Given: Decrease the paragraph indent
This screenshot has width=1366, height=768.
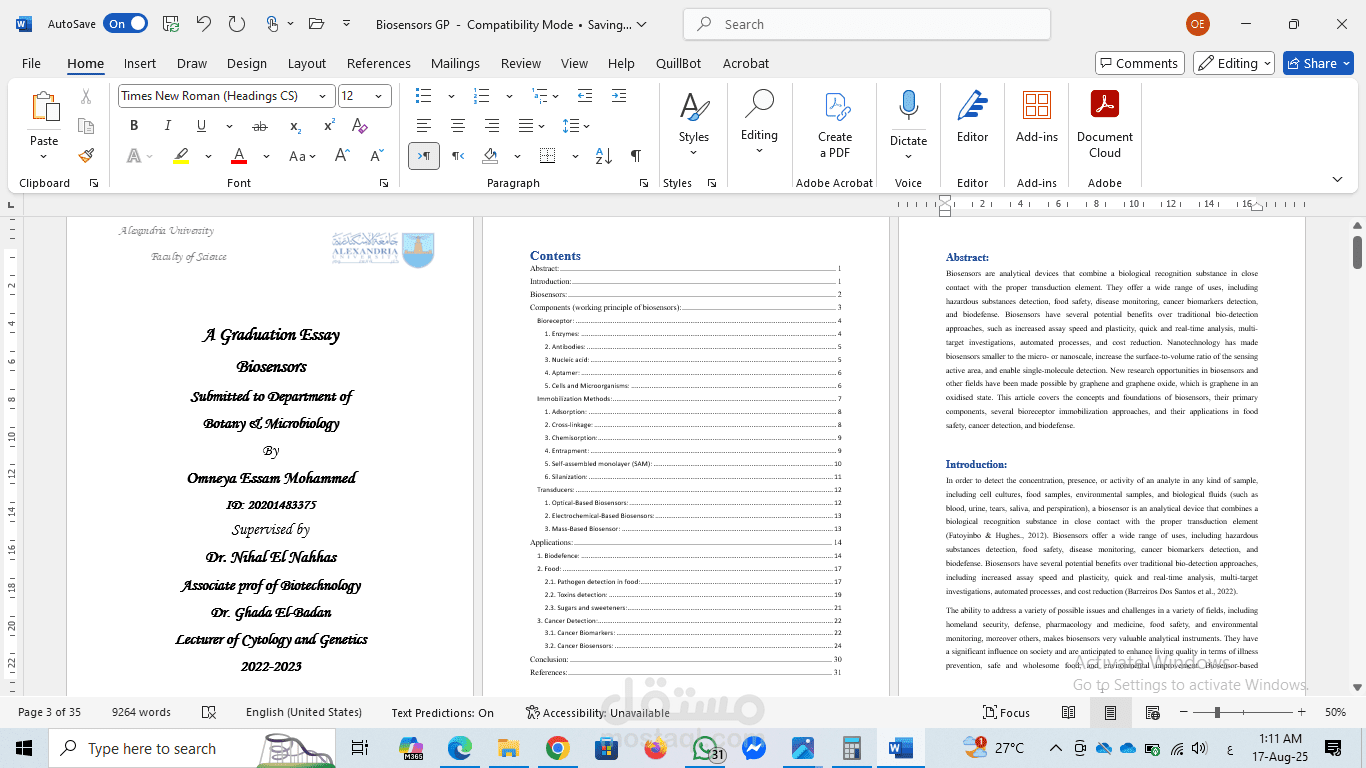Looking at the screenshot, I should (x=585, y=96).
